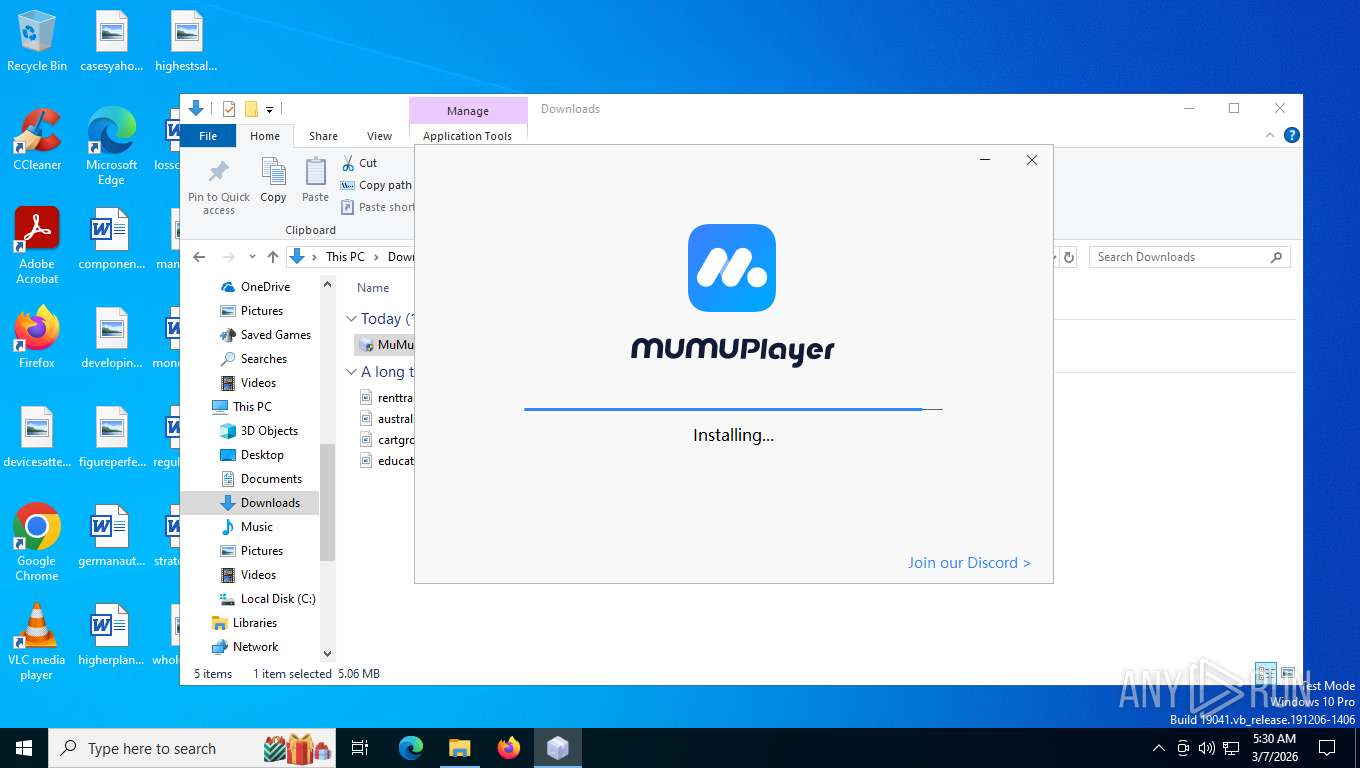Switch to the View ribbon tab
Viewport: 1360px width, 768px height.
[x=379, y=136]
